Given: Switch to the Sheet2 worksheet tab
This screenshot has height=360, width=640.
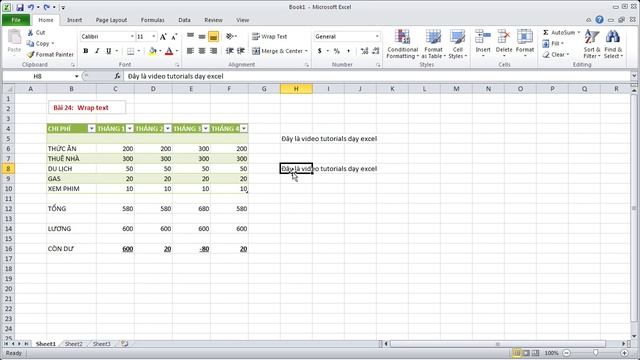Looking at the screenshot, I should (73, 344).
